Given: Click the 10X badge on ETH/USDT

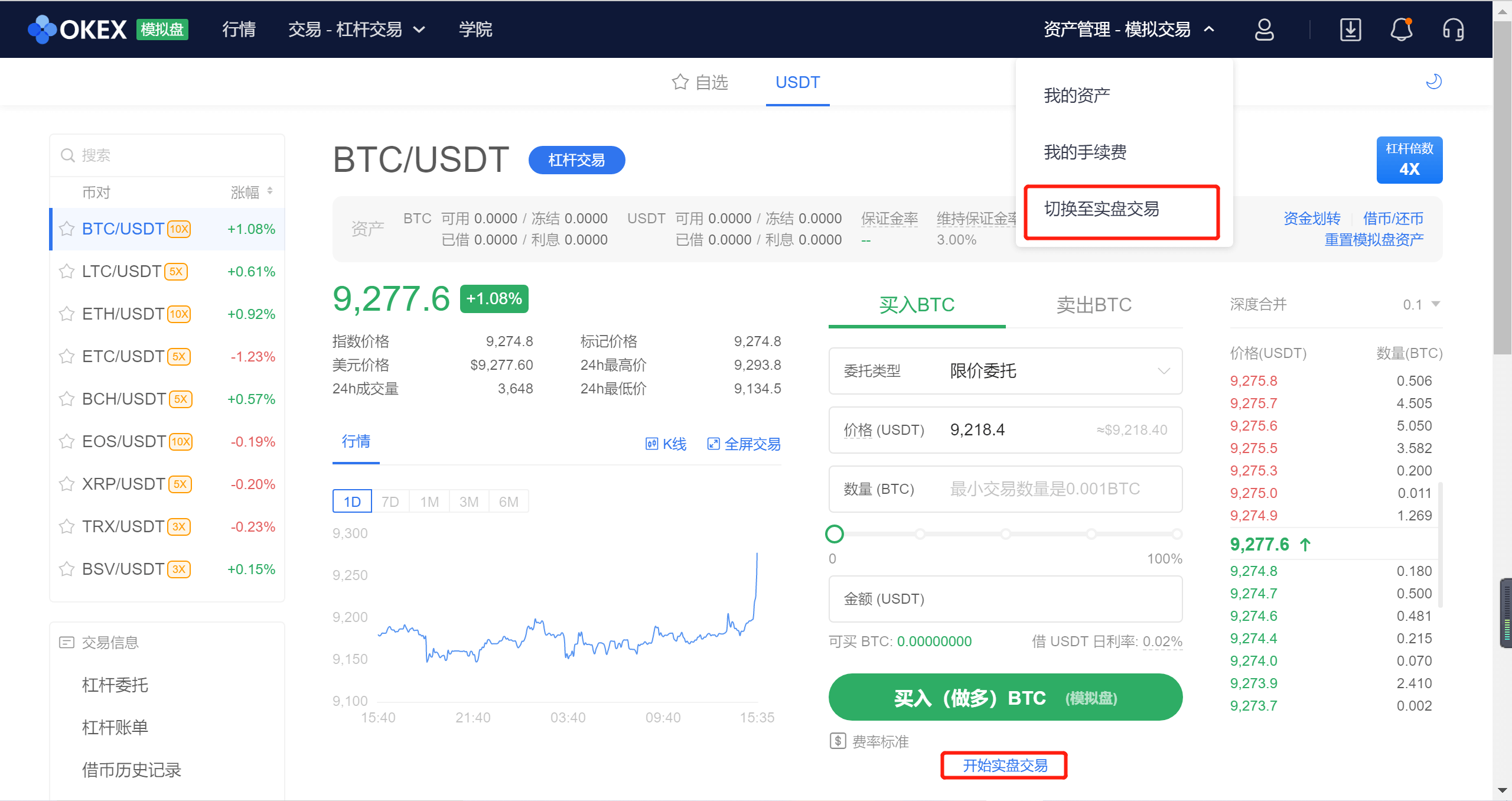Looking at the screenshot, I should (x=179, y=314).
